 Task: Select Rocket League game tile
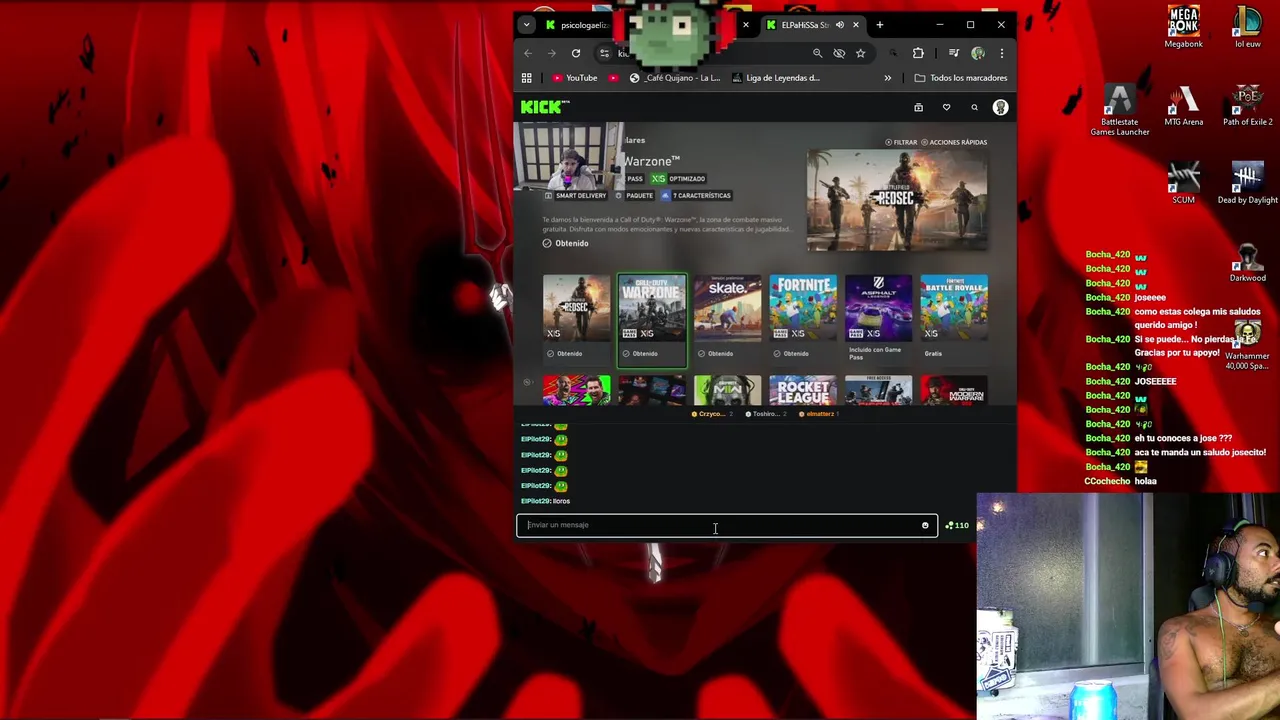pos(803,390)
